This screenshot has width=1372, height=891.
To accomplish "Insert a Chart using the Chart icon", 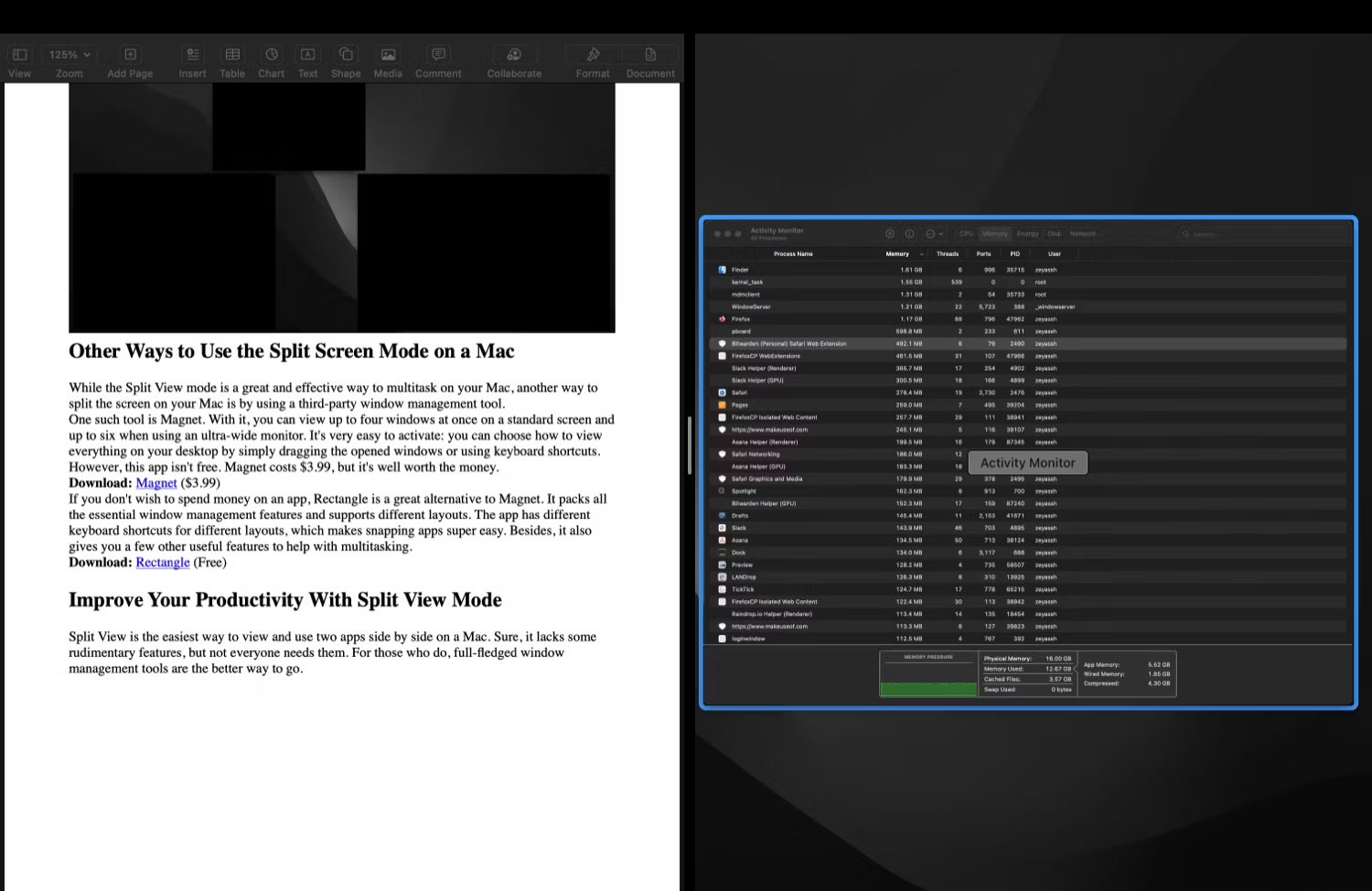I will click(271, 55).
